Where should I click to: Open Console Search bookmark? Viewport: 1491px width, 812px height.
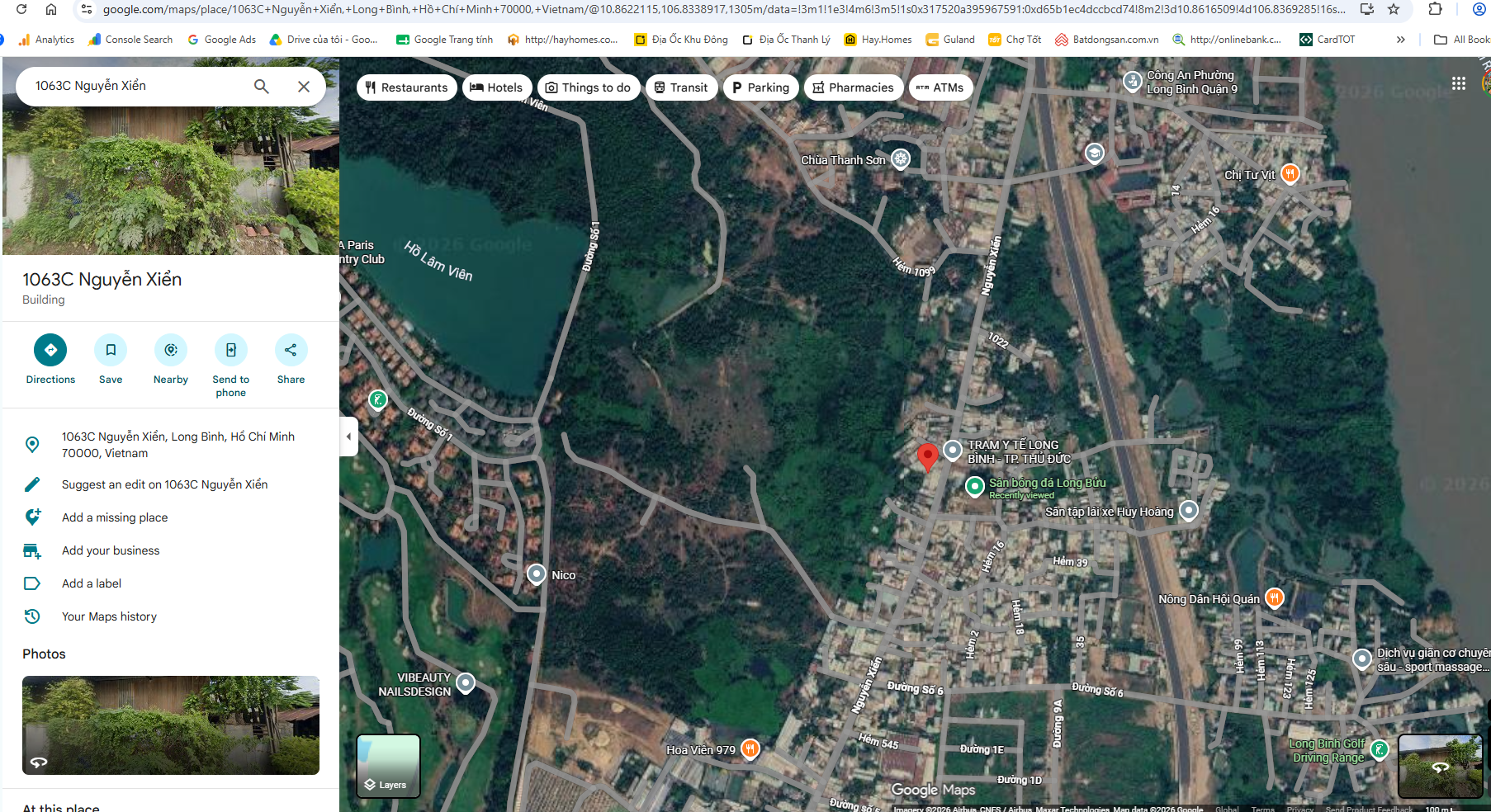point(130,40)
